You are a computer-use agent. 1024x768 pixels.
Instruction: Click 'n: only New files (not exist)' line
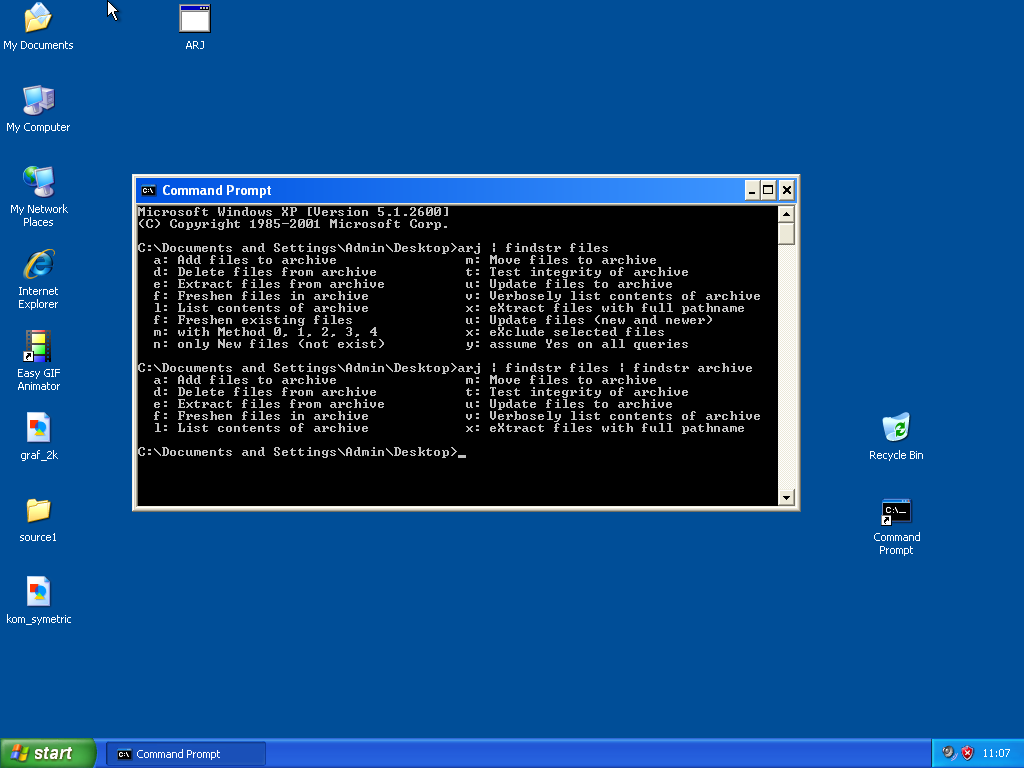(x=269, y=344)
